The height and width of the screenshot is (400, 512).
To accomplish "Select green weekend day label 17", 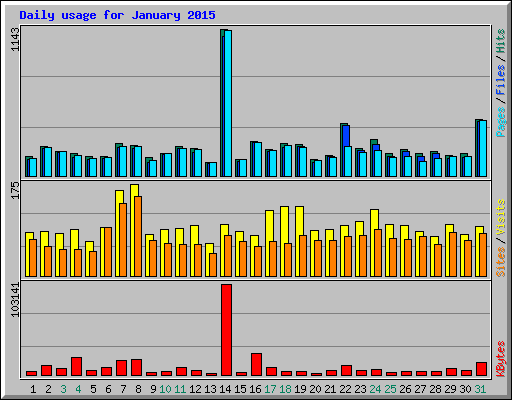I will click(270, 389).
